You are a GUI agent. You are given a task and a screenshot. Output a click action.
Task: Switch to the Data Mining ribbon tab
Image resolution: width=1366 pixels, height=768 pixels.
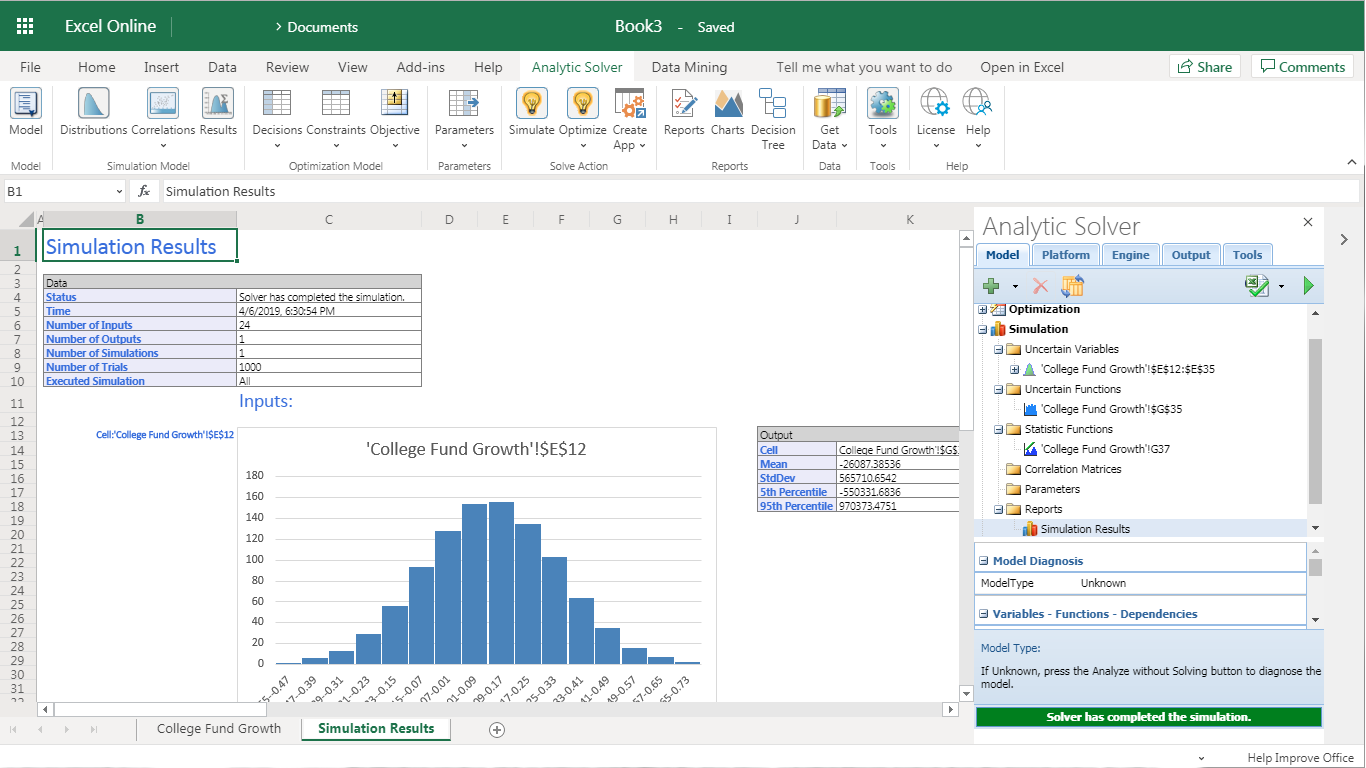[689, 67]
